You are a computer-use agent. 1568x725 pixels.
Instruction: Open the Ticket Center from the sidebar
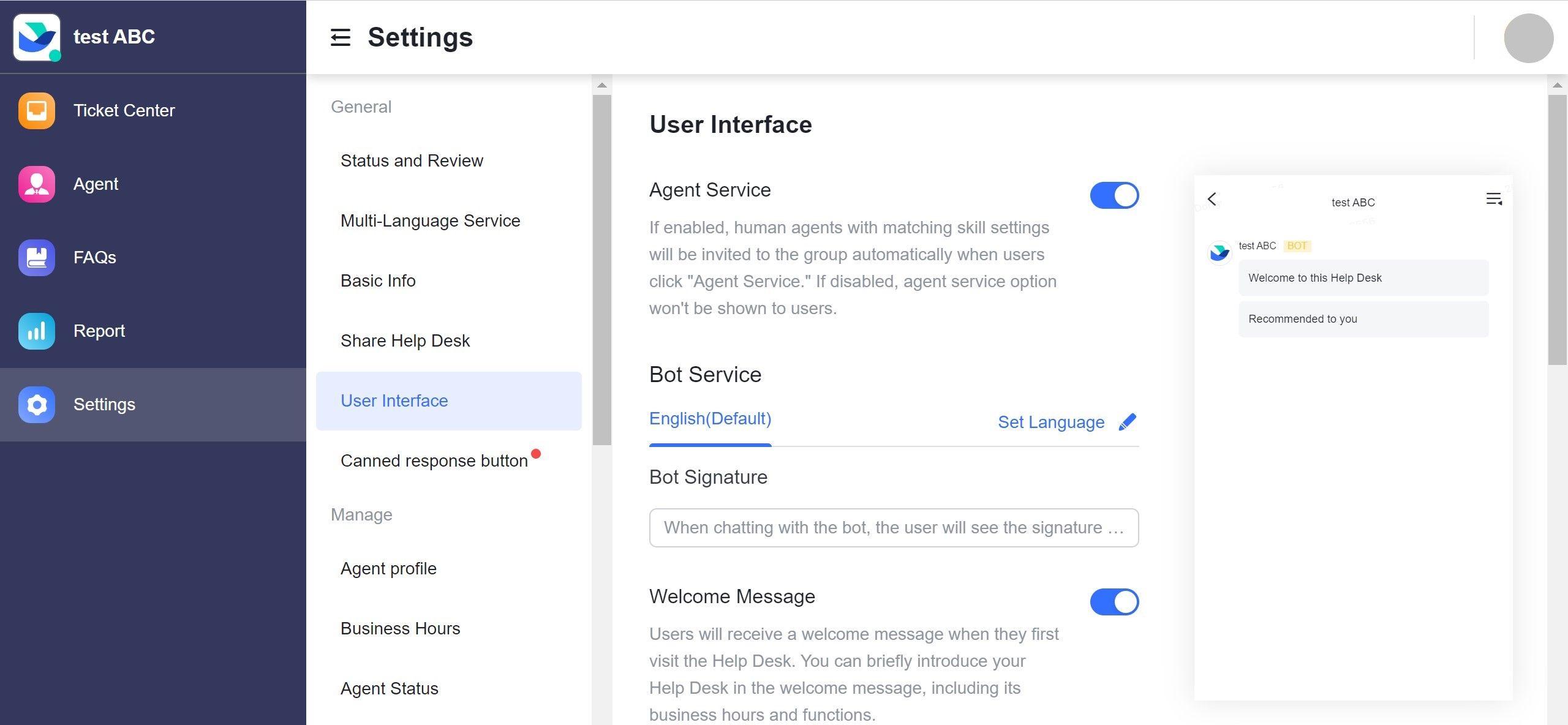pos(124,110)
